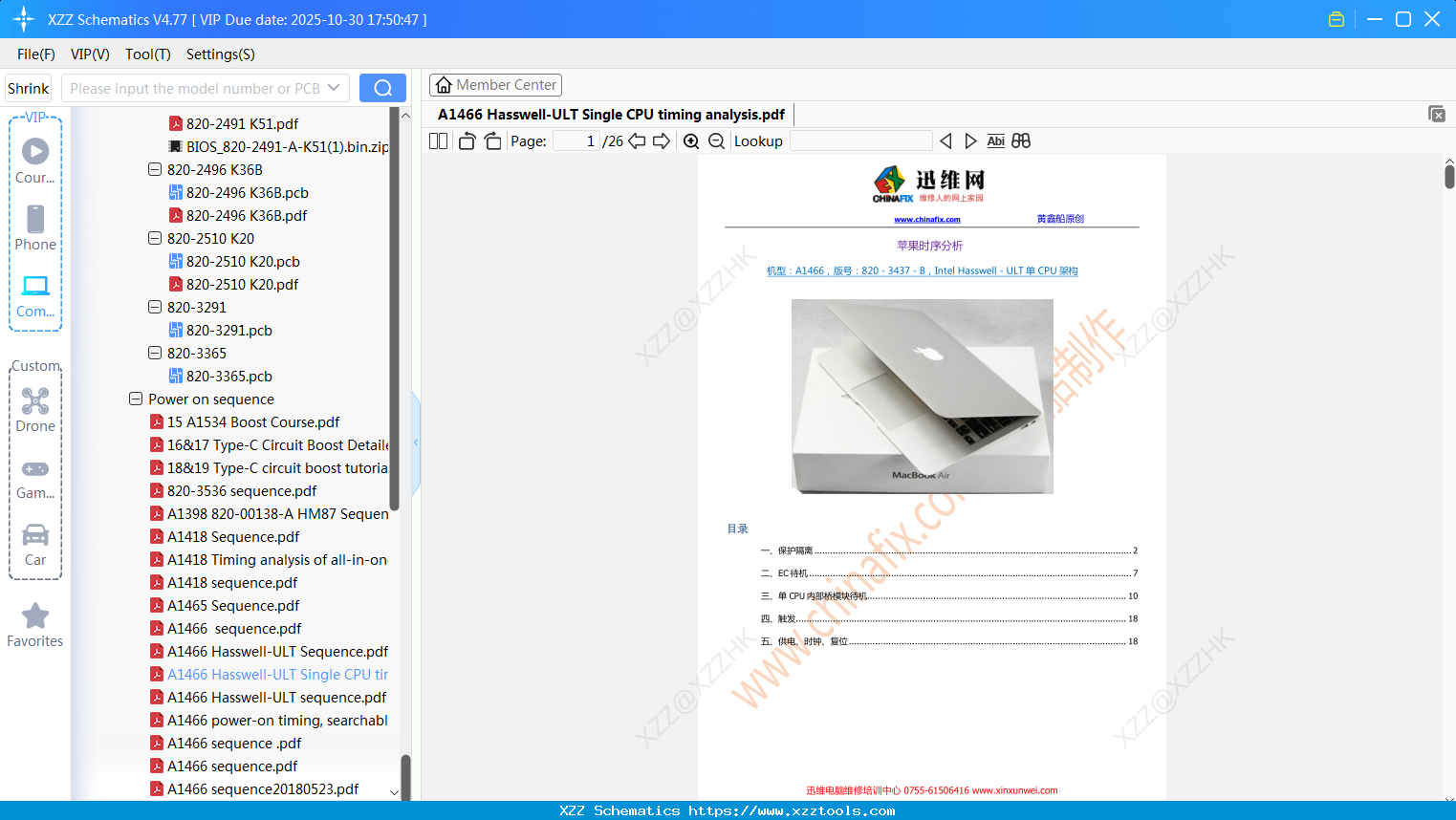The image size is (1456, 820).
Task: Open 820-2491 K51.pdf
Action: pyautogui.click(x=233, y=124)
